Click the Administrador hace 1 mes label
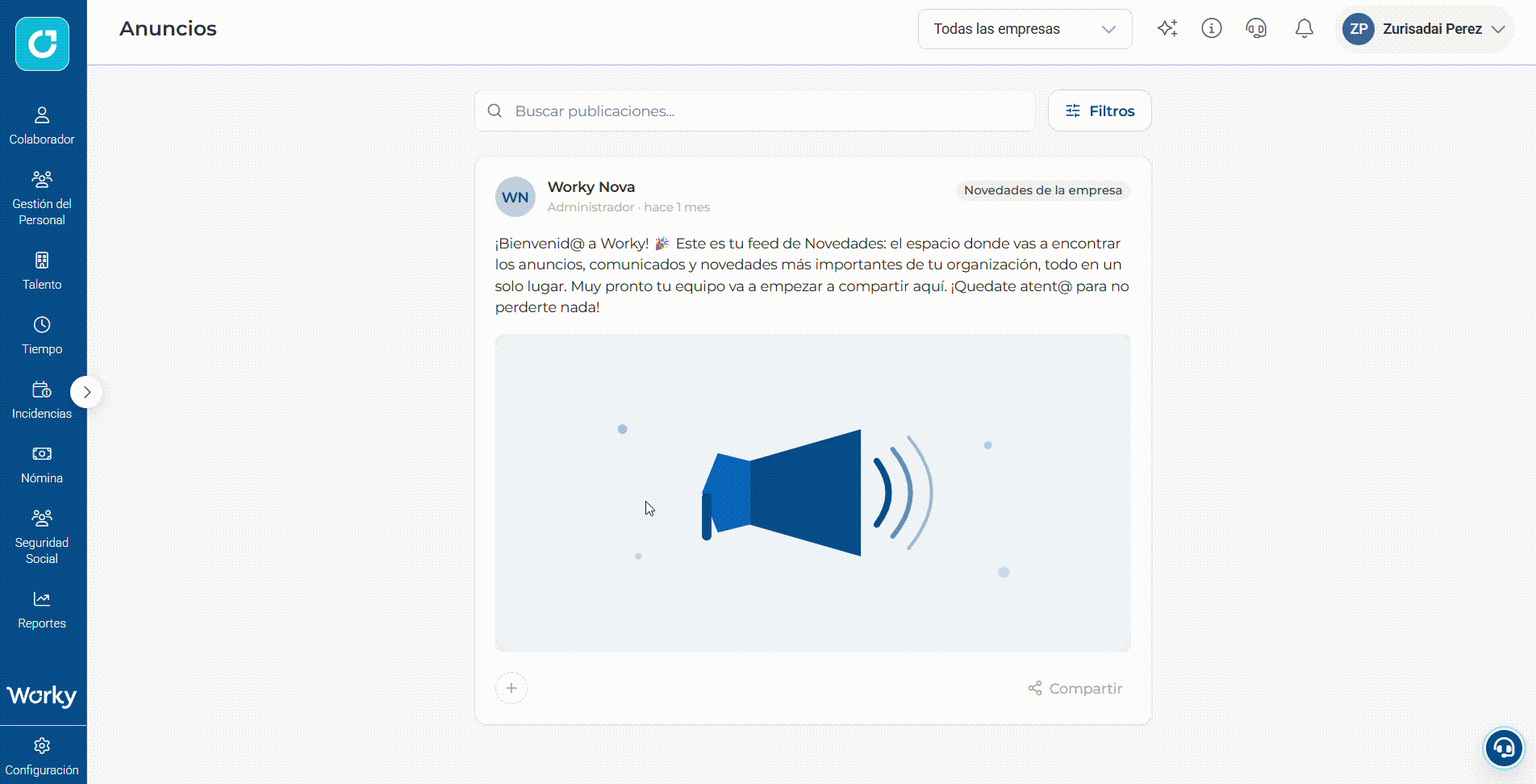This screenshot has height=784, width=1536. tap(628, 207)
